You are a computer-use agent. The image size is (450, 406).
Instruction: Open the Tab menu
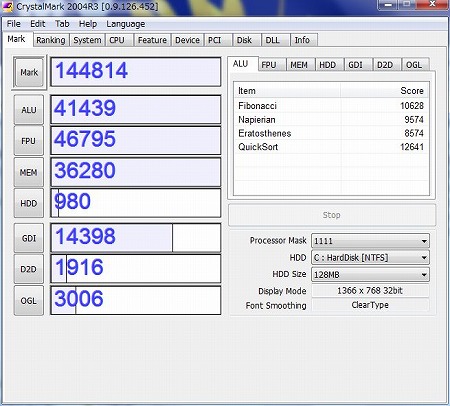click(62, 24)
